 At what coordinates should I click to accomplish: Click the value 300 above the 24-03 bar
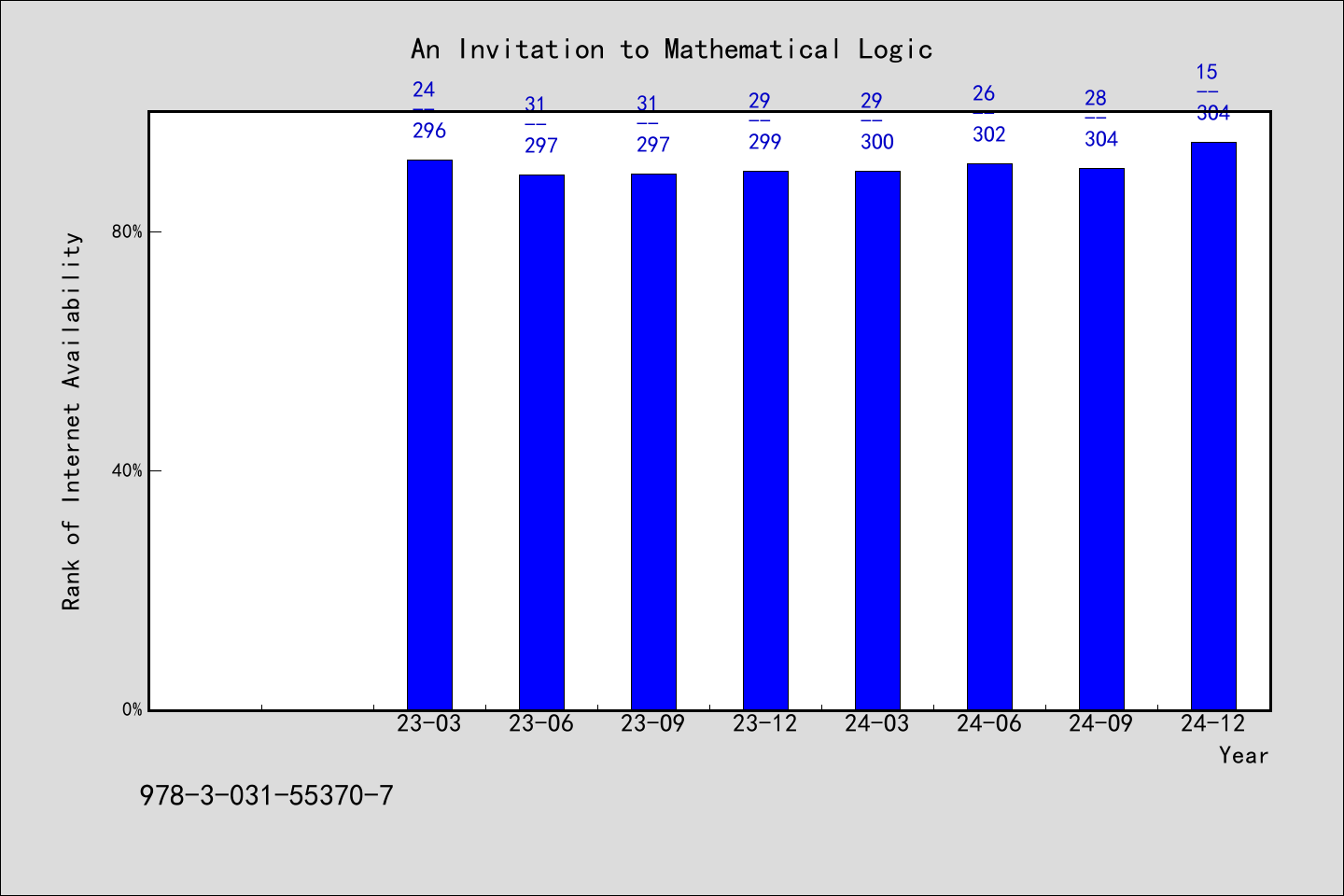(877, 143)
